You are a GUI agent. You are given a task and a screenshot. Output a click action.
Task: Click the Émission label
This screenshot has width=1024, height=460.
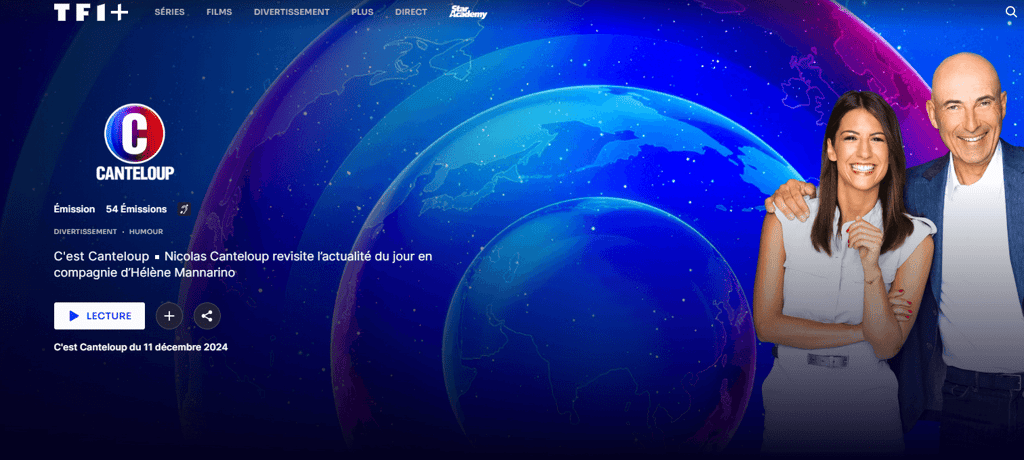(x=74, y=209)
